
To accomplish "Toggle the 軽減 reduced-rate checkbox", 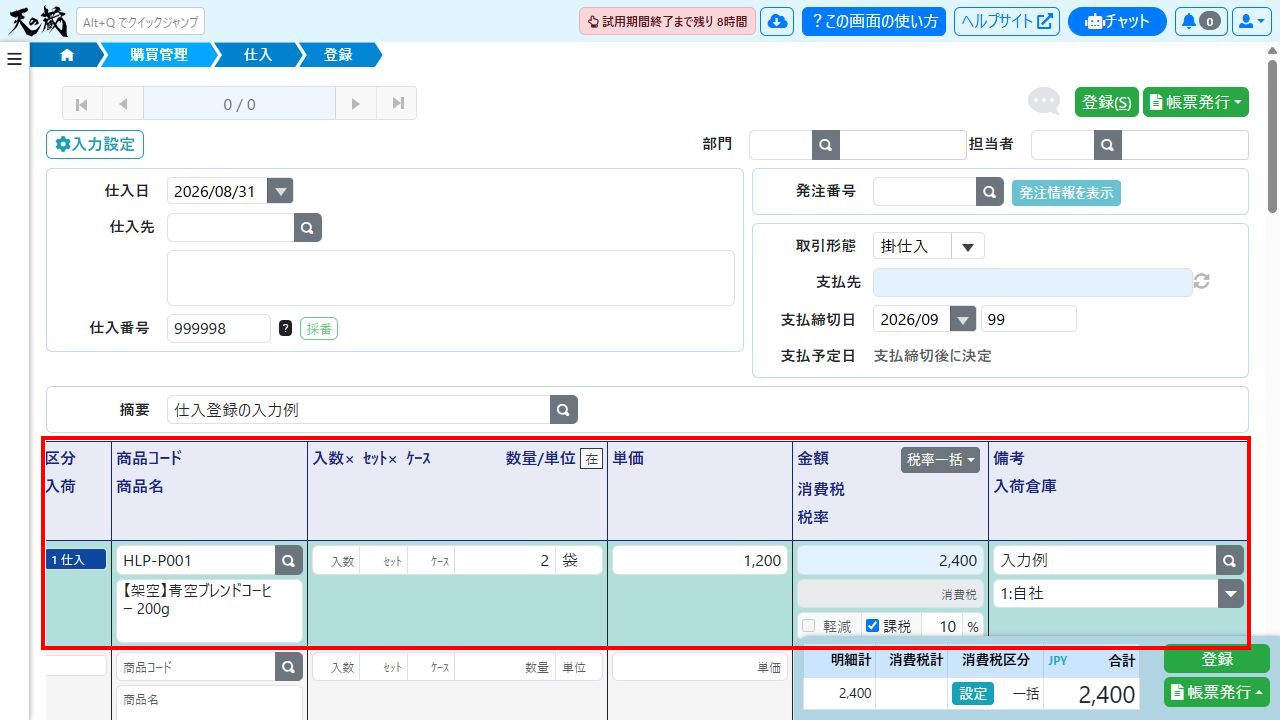I will point(809,626).
